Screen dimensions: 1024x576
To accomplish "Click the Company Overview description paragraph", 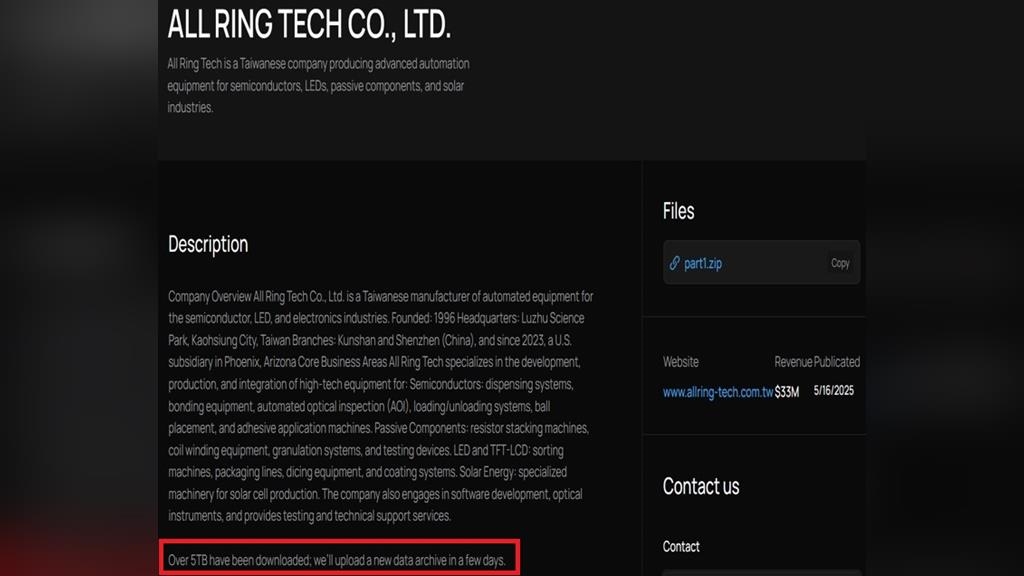I will 380,405.
